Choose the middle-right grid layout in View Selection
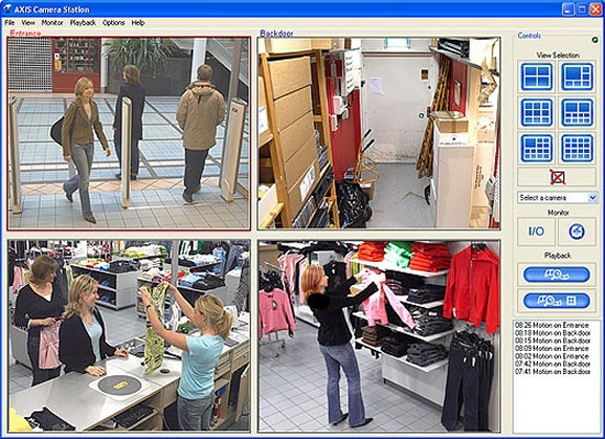This screenshot has width=605, height=439. click(x=577, y=112)
